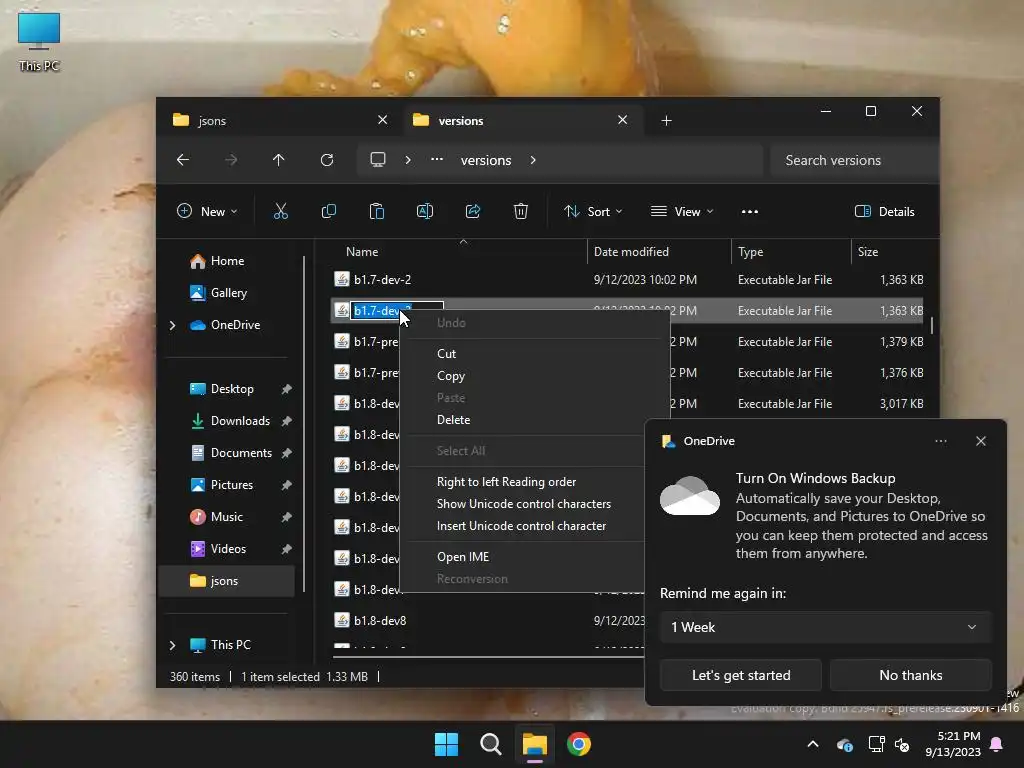
Task: Select the b1.8-dev8 file row
Action: (x=488, y=620)
